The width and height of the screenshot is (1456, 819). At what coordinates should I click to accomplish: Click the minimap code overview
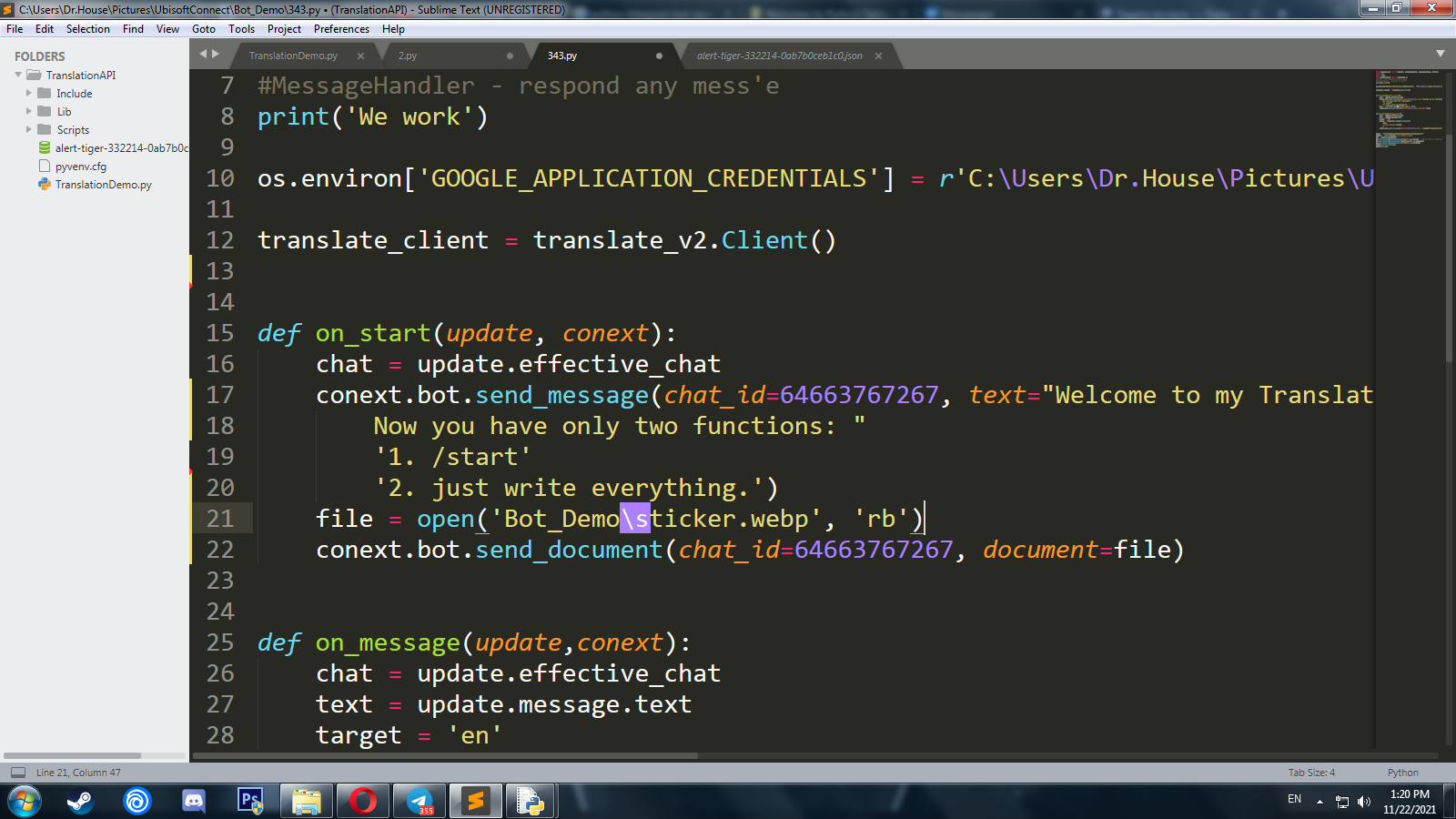(1409, 109)
